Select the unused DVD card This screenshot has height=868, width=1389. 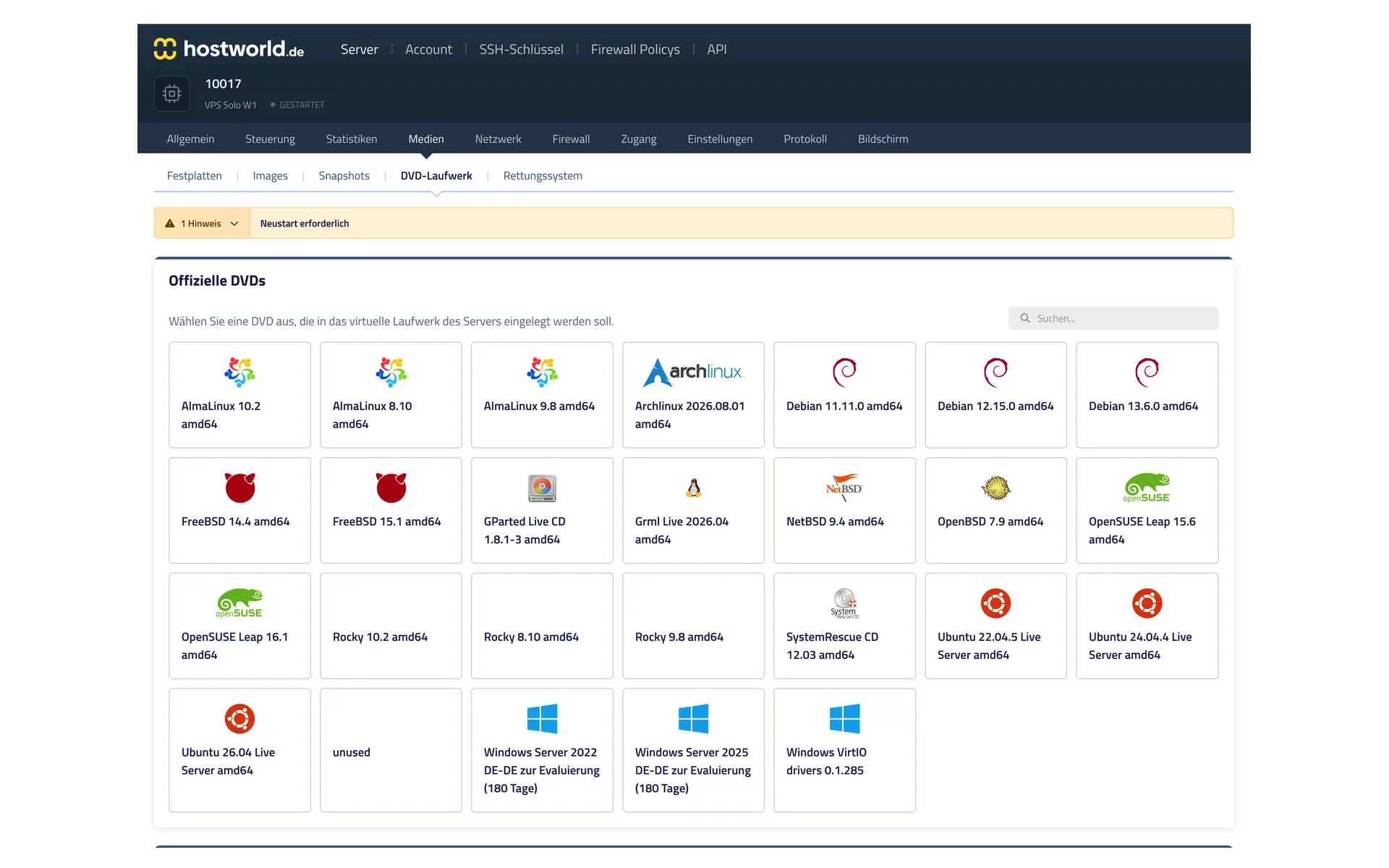coord(391,750)
